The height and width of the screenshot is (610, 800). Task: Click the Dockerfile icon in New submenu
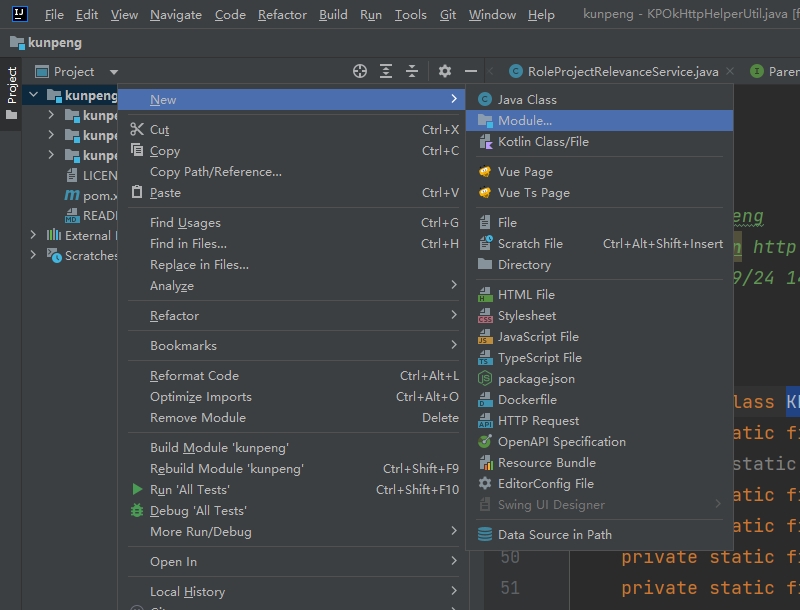click(485, 400)
